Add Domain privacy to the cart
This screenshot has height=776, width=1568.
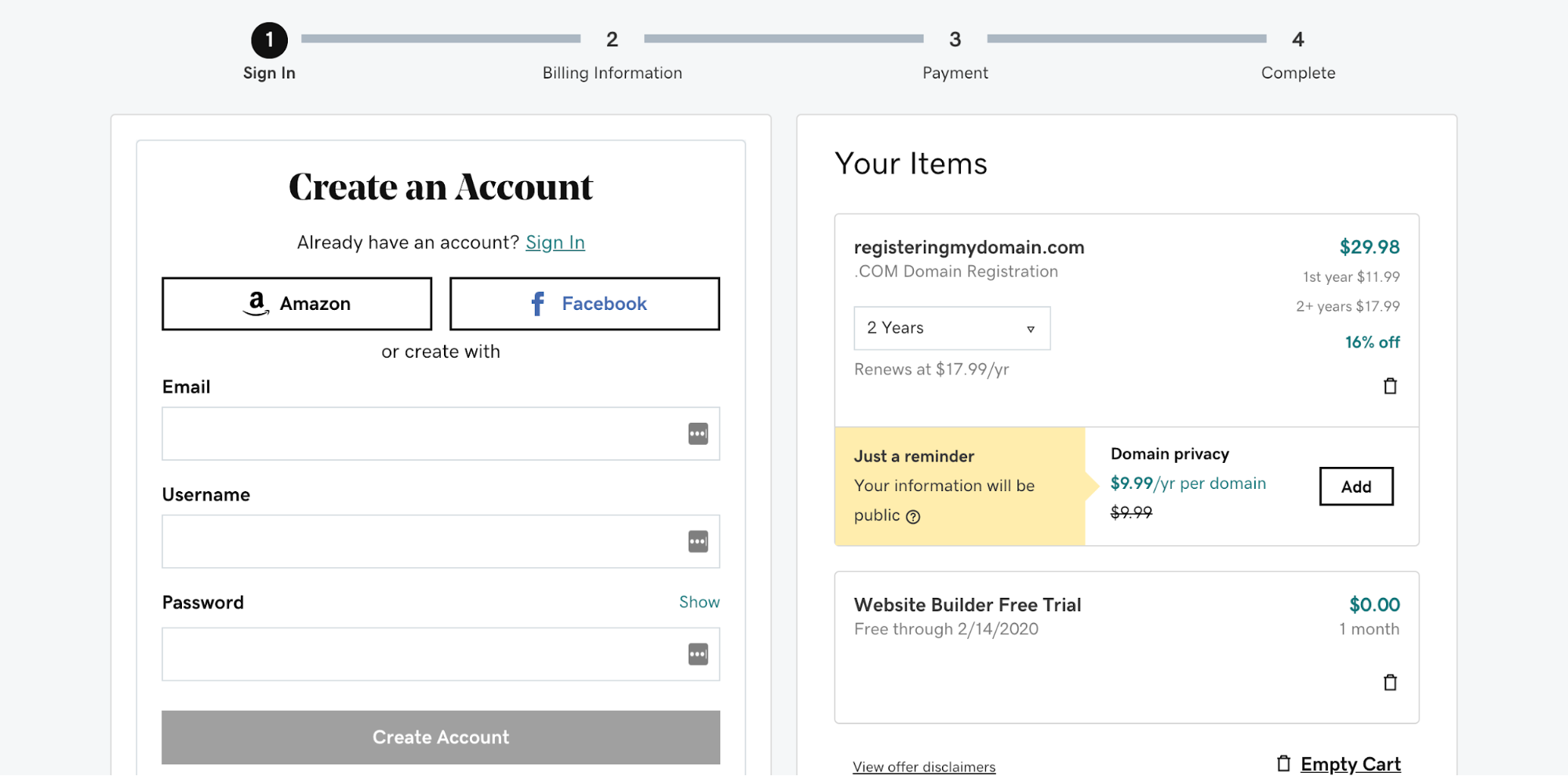[1355, 486]
